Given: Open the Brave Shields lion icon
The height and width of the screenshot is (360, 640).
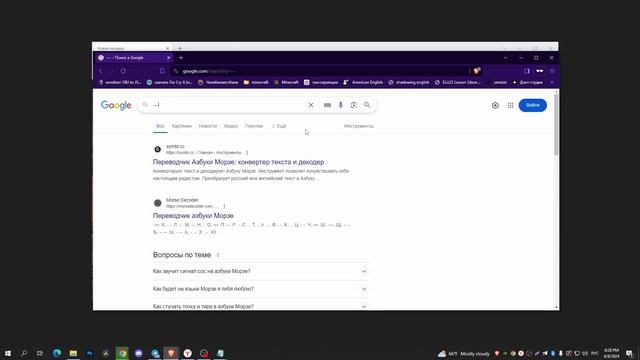Looking at the screenshot, I should (476, 71).
